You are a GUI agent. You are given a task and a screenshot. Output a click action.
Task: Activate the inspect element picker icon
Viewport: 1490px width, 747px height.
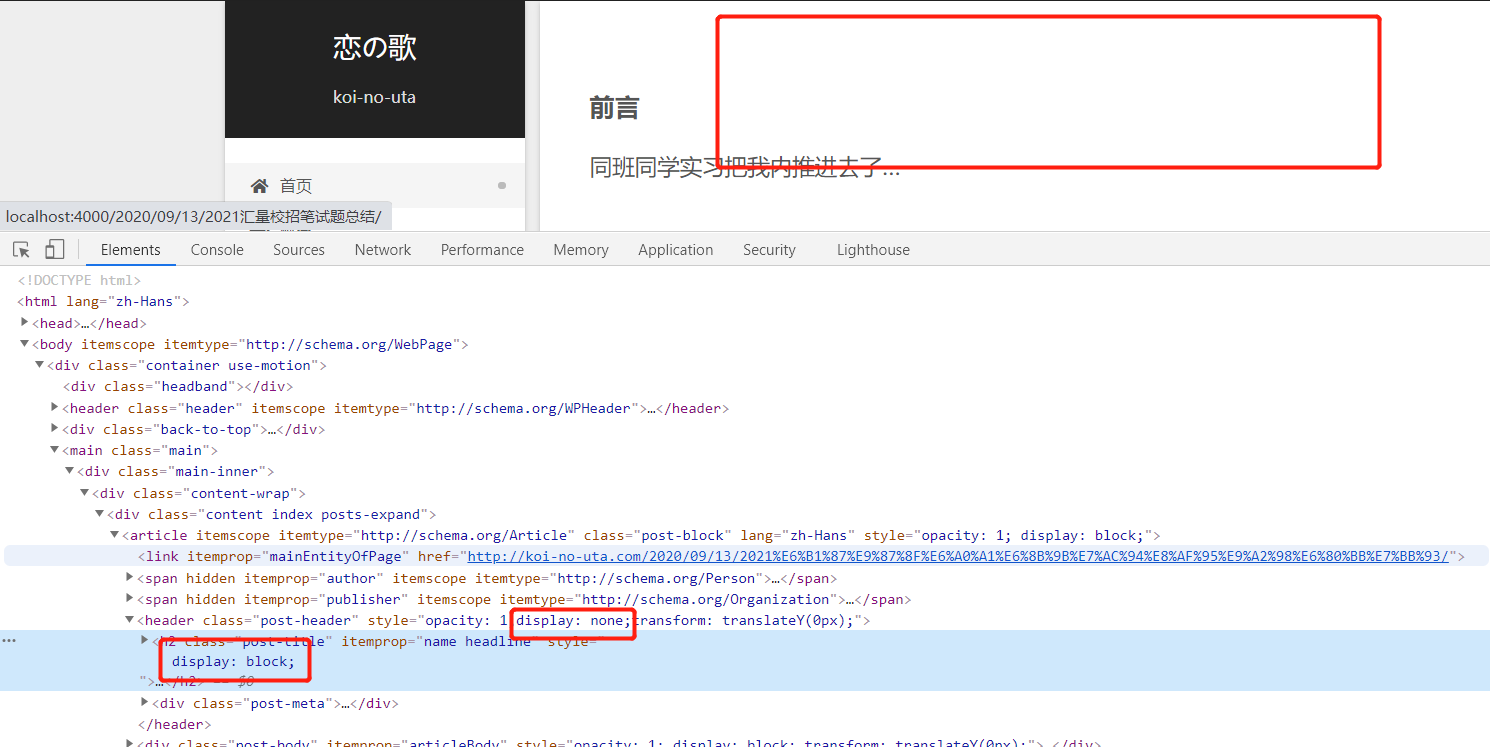pos(22,250)
